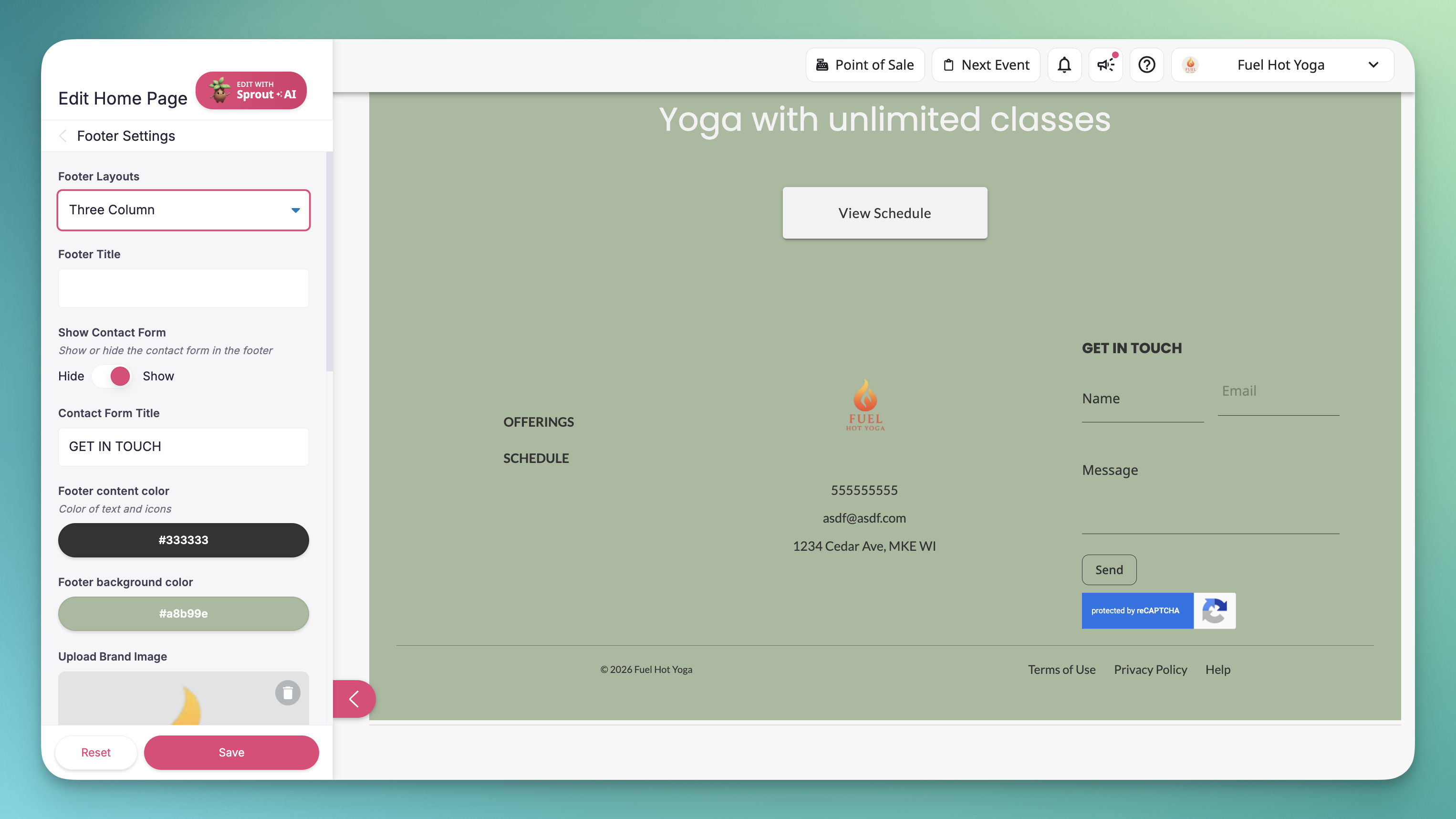Click the Yoga with unlimited classes heading
1456x819 pixels.
pos(884,119)
